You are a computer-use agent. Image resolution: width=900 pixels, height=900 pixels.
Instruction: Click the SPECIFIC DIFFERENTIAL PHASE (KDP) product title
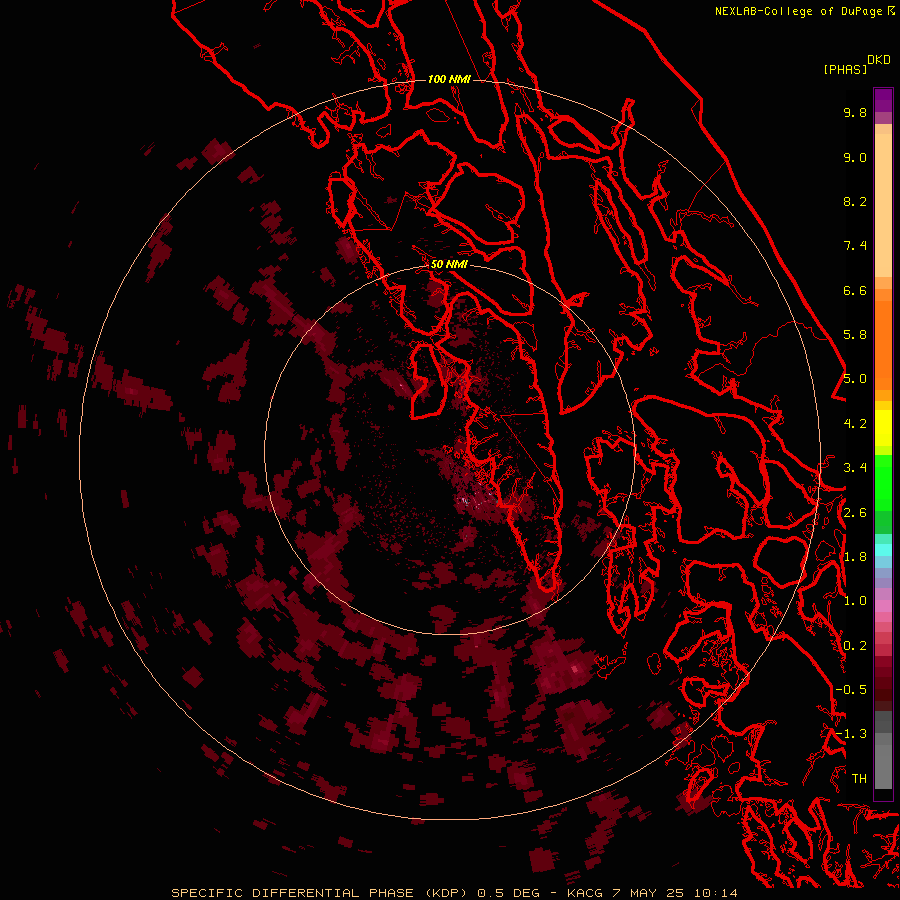[321, 893]
